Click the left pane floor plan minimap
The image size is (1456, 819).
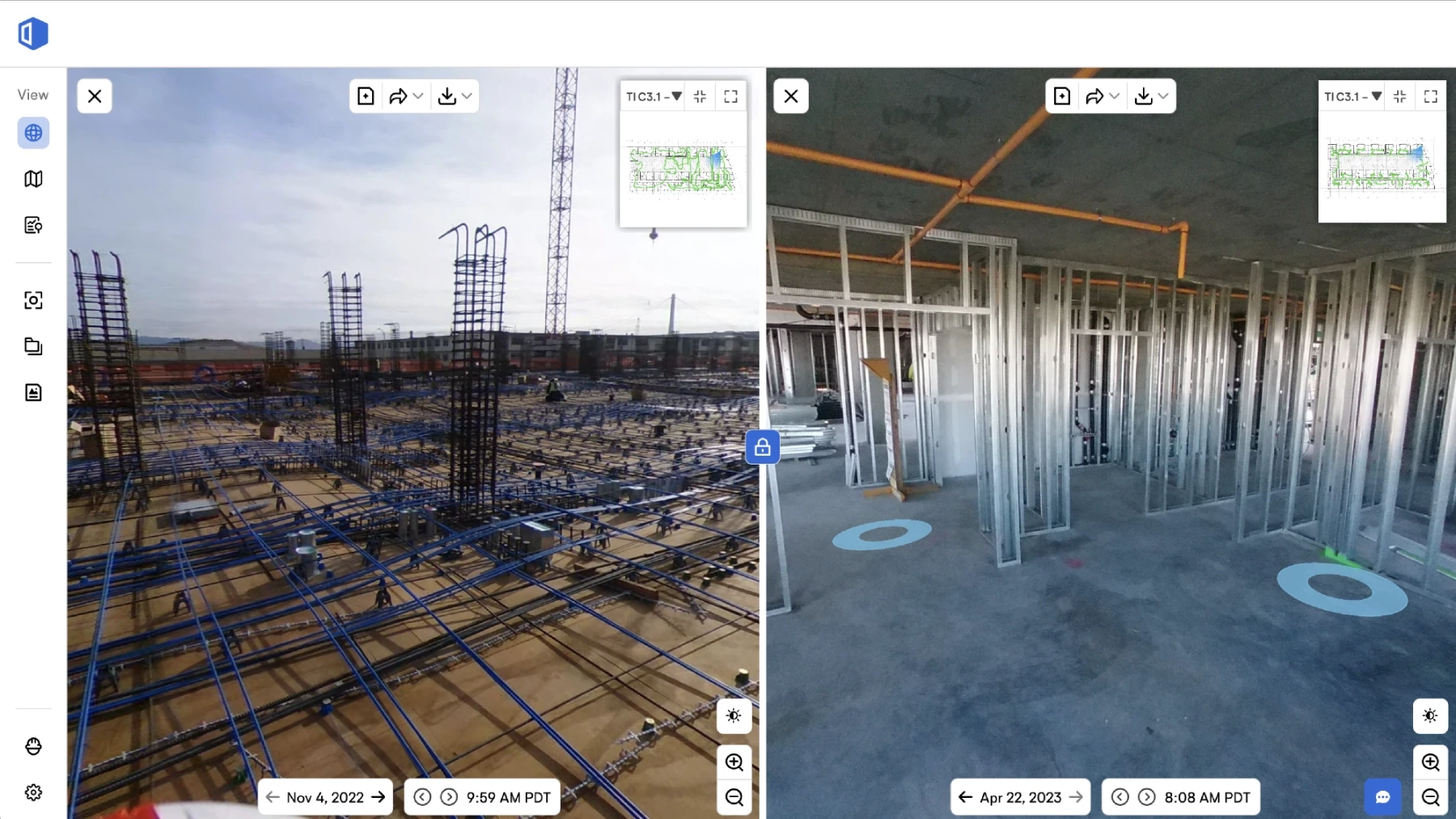(683, 169)
